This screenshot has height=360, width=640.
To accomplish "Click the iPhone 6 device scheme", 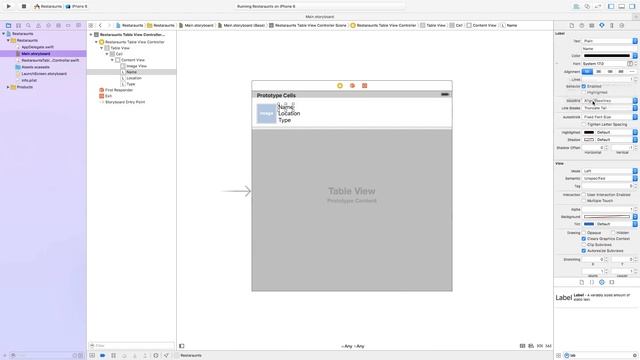I will point(76,7).
